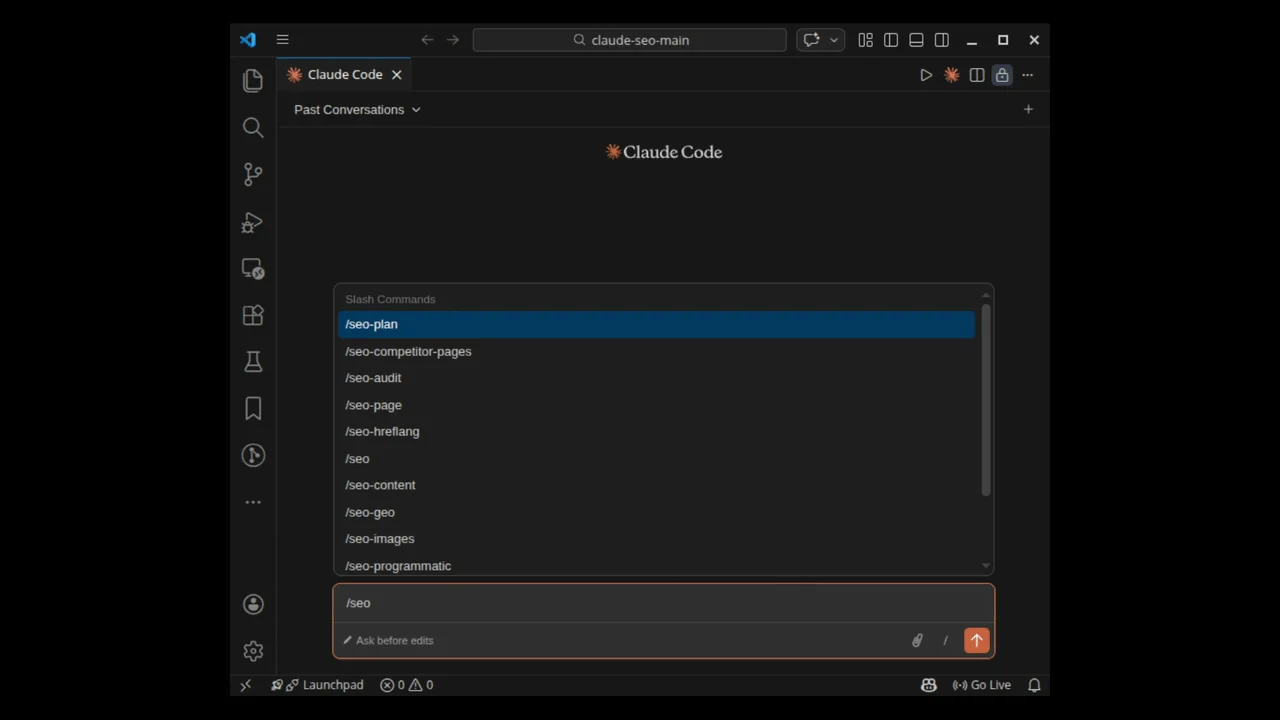Expand the Past Conversations dropdown

click(357, 110)
